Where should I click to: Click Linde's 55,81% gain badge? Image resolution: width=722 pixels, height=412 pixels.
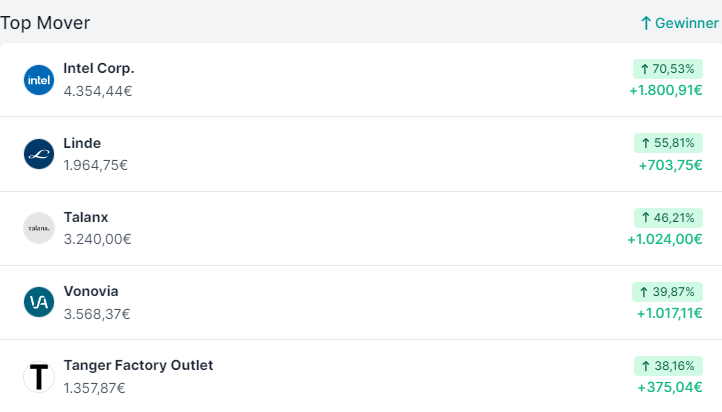(x=667, y=143)
